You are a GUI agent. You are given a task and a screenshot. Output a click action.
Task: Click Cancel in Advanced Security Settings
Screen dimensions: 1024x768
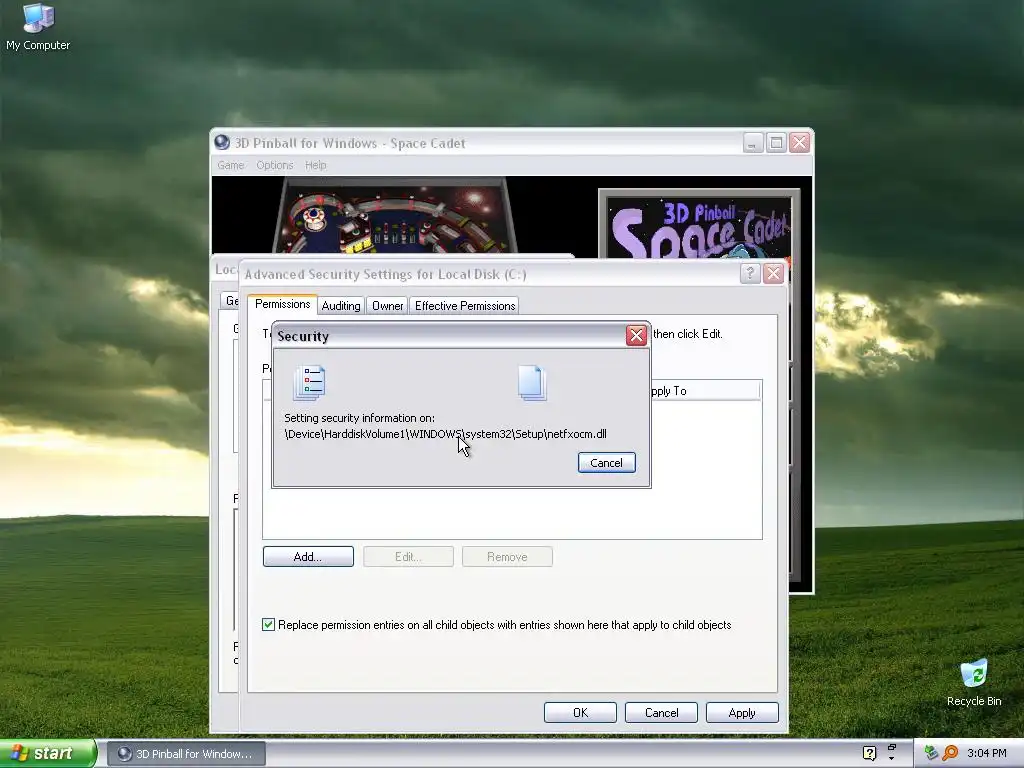pos(662,712)
